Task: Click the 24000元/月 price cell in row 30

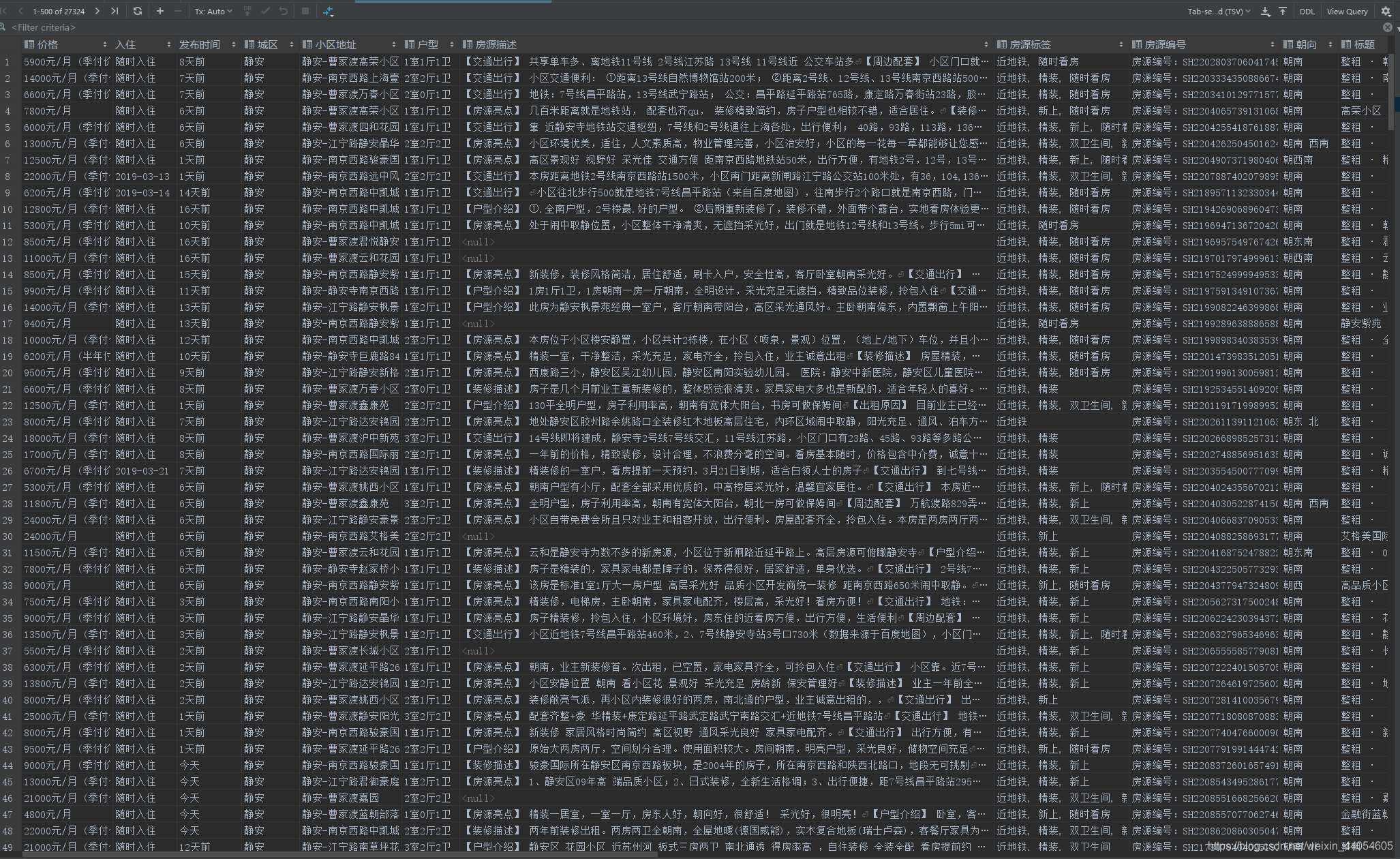Action: (66, 536)
